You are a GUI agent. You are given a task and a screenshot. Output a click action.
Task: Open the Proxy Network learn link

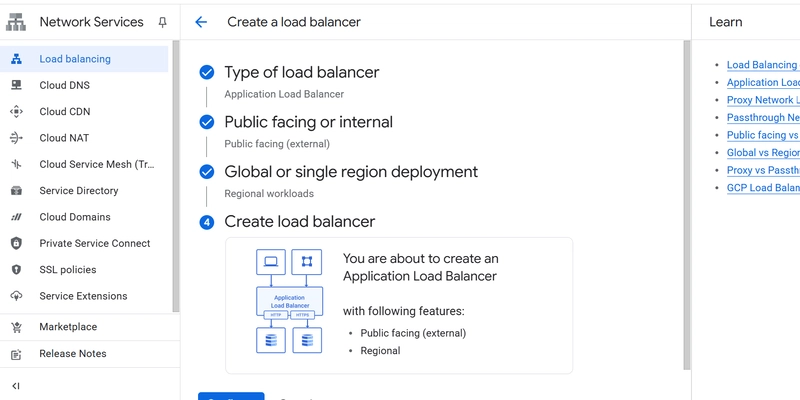(x=762, y=100)
